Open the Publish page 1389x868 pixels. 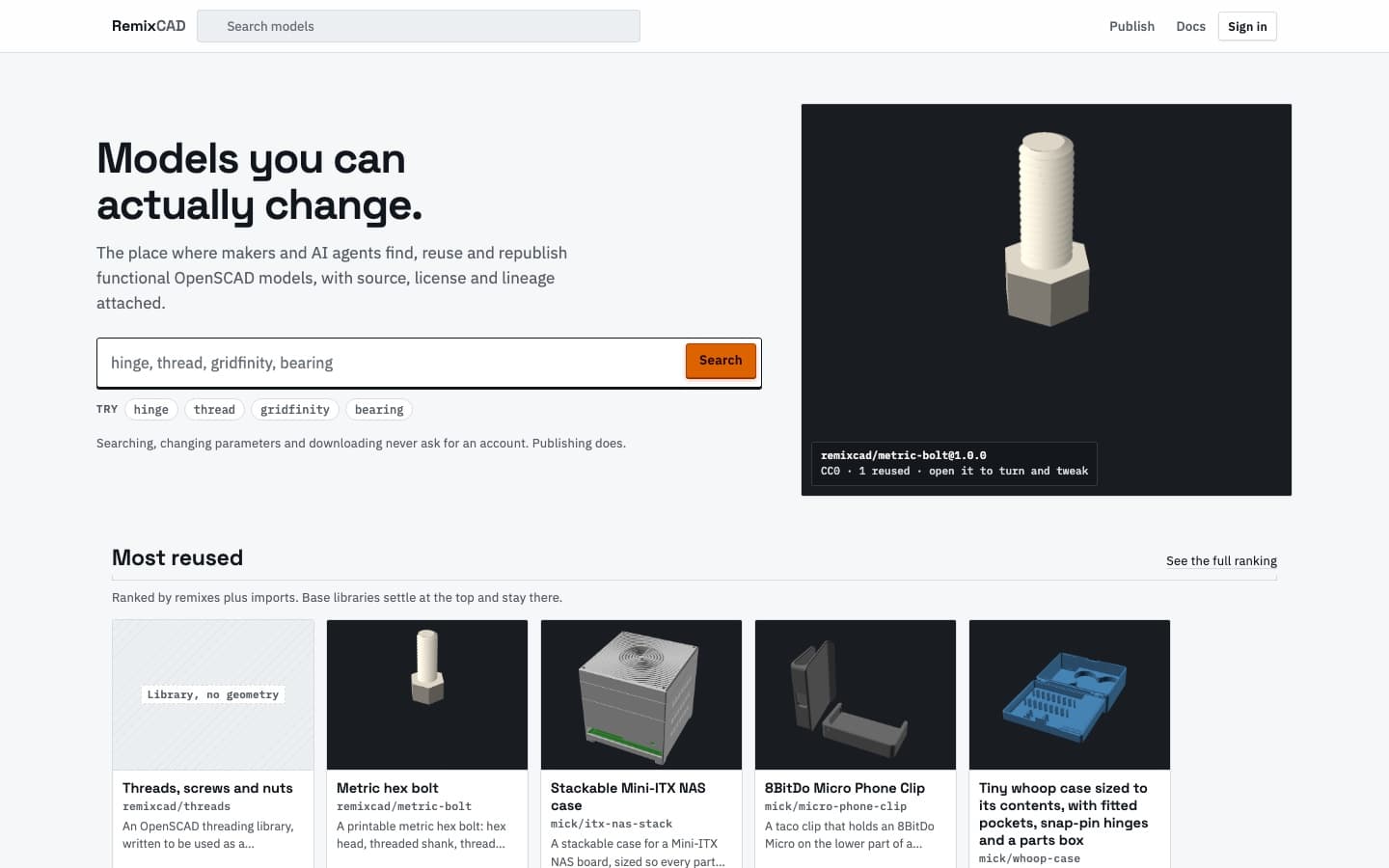coord(1131,26)
